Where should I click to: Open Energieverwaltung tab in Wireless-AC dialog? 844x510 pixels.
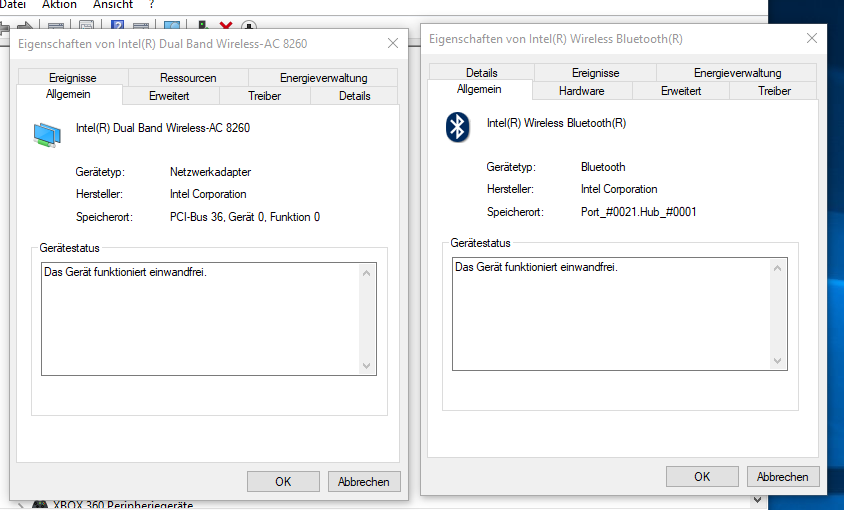(x=323, y=78)
